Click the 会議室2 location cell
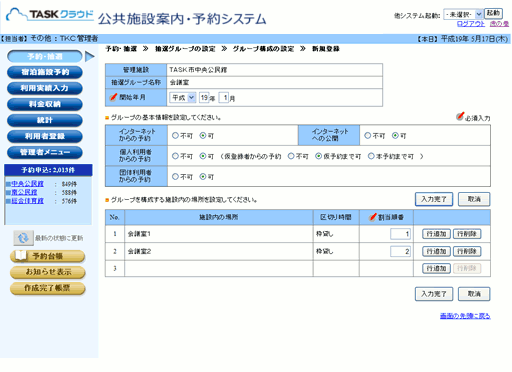The height and width of the screenshot is (372, 512). coord(219,251)
